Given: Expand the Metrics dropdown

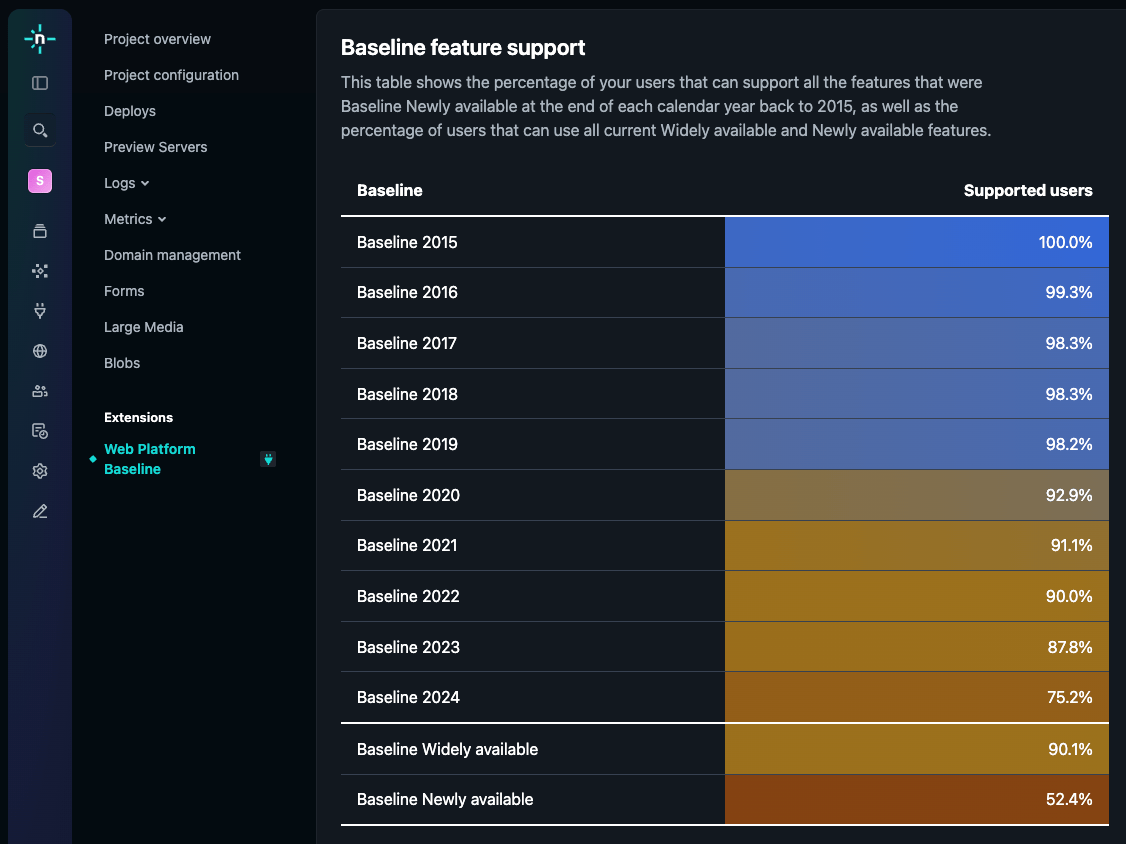Looking at the screenshot, I should 135,219.
